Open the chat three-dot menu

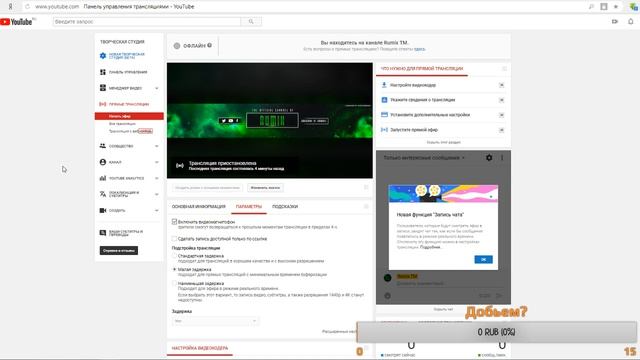pyautogui.click(x=502, y=158)
